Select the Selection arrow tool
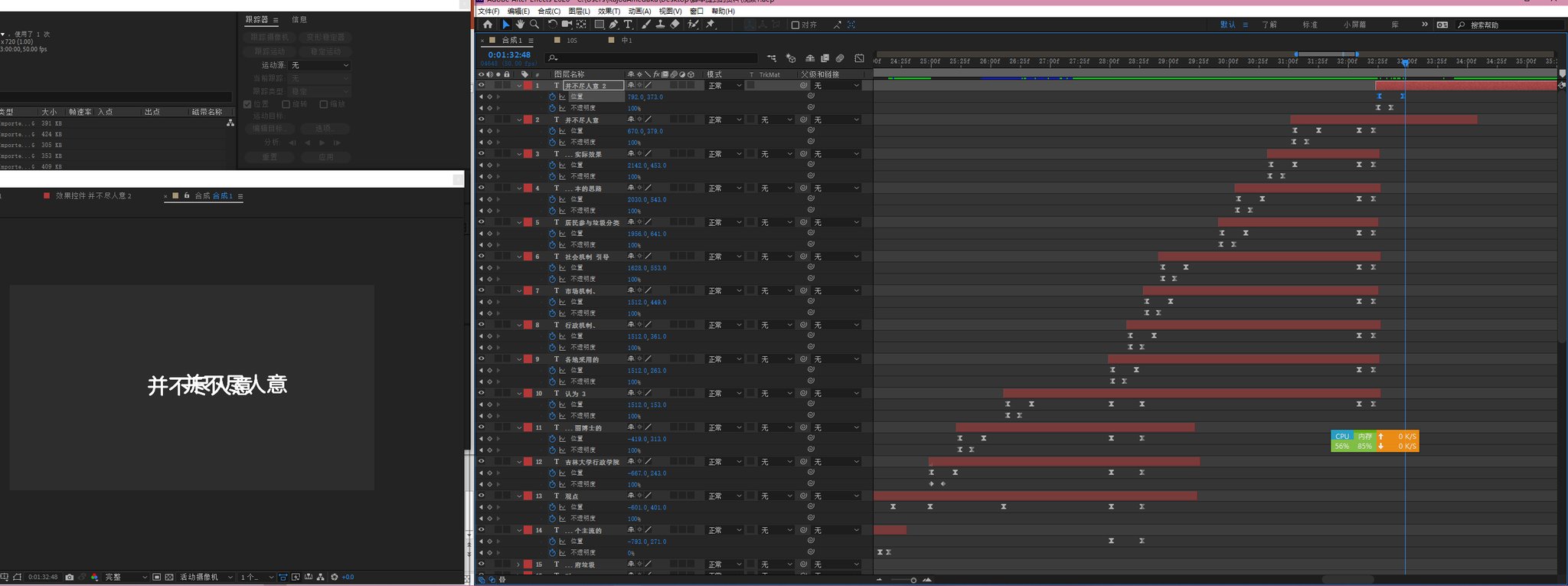This screenshot has width=1568, height=586. pos(506,25)
